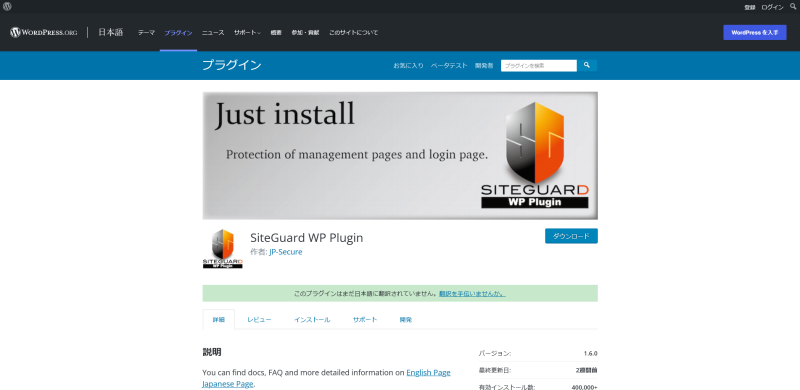Screen dimensions: 800x390
Task: Click the SiteGuard plugin icon thumbnail
Action: pos(222,249)
